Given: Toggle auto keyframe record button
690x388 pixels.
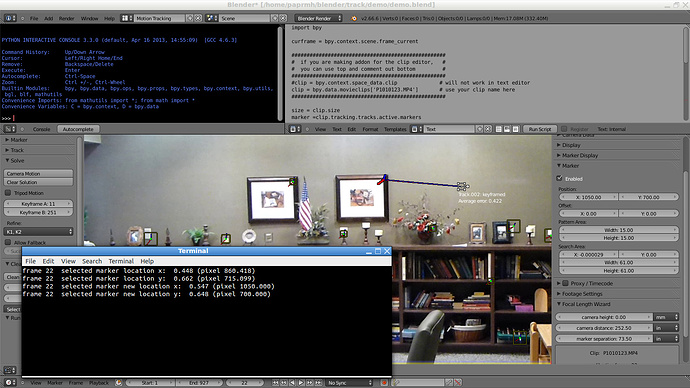Looking at the screenshot, I should (384, 383).
